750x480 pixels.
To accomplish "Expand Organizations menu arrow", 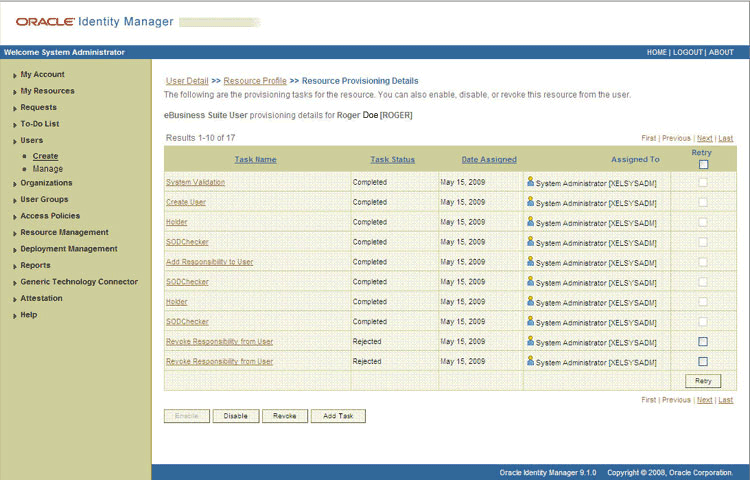I will [15, 184].
